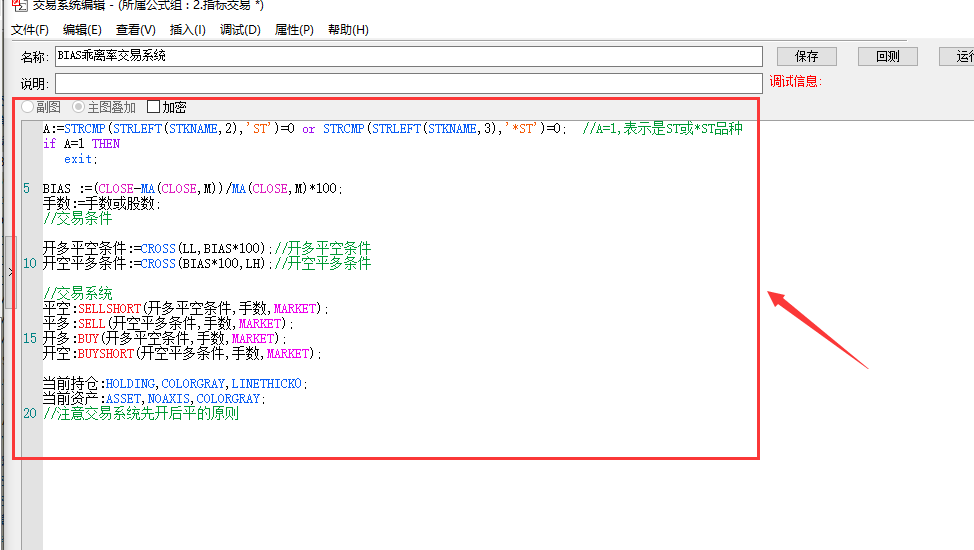Click the 当前资产:ASSET code line

(154, 398)
